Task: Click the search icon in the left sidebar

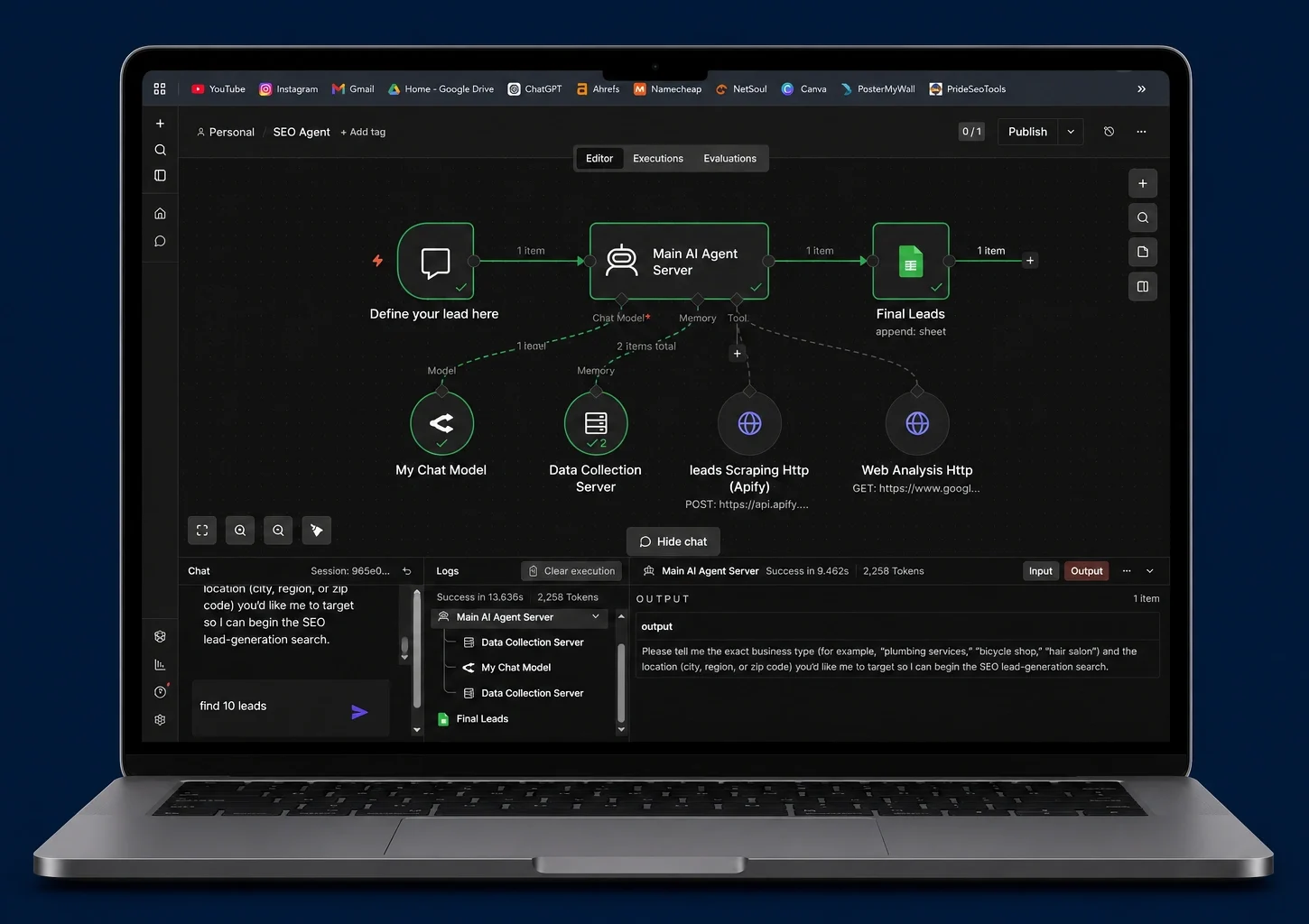Action: pos(160,150)
